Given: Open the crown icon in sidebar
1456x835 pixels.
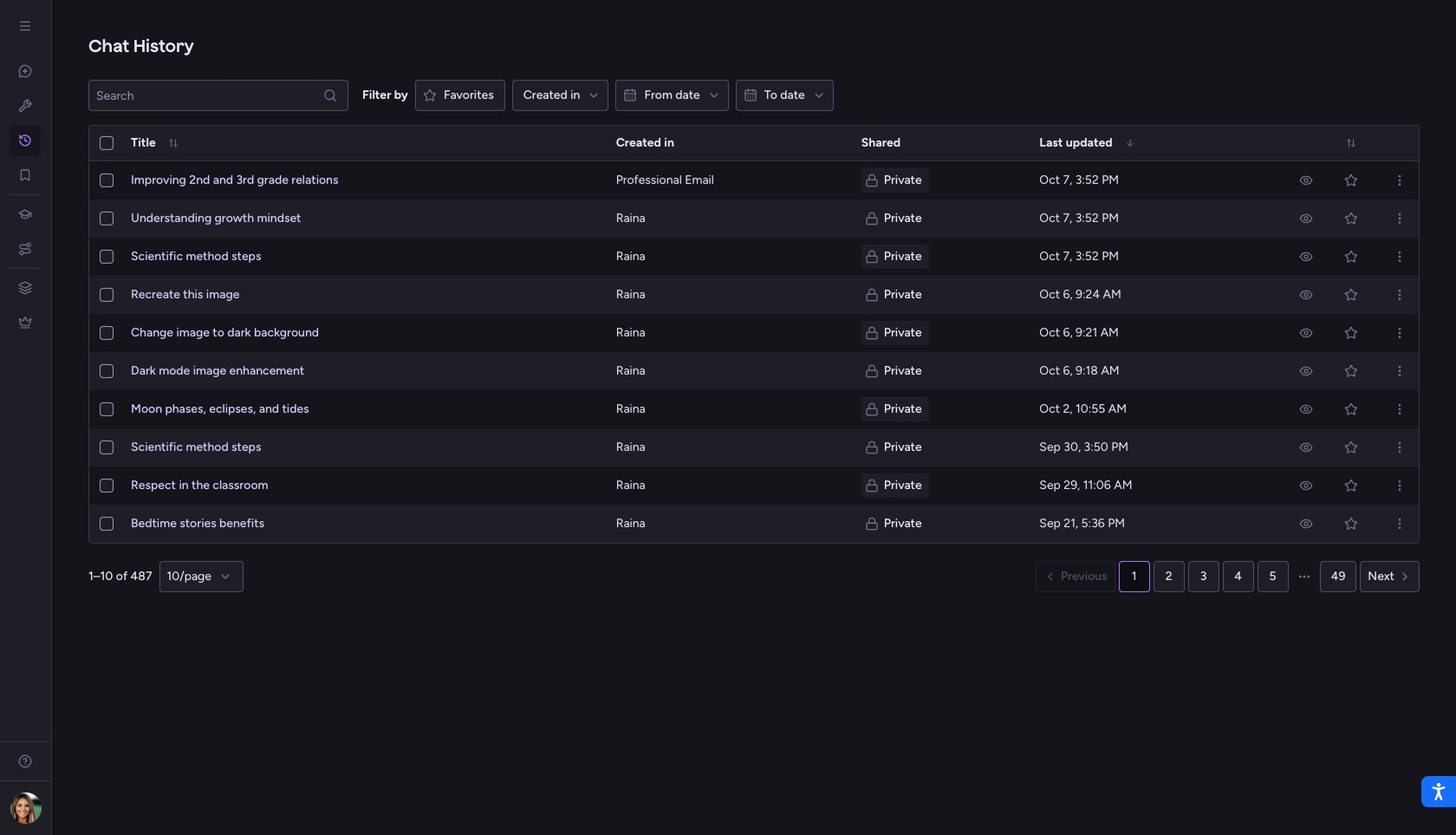Looking at the screenshot, I should [x=25, y=323].
